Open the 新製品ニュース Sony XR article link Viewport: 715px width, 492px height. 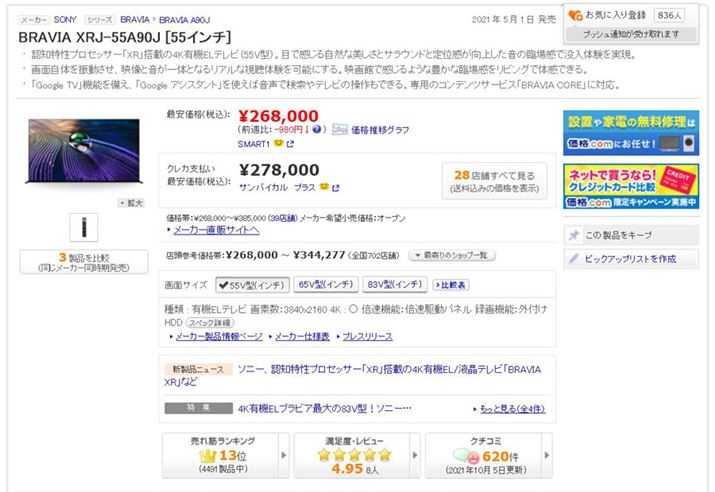click(x=353, y=375)
